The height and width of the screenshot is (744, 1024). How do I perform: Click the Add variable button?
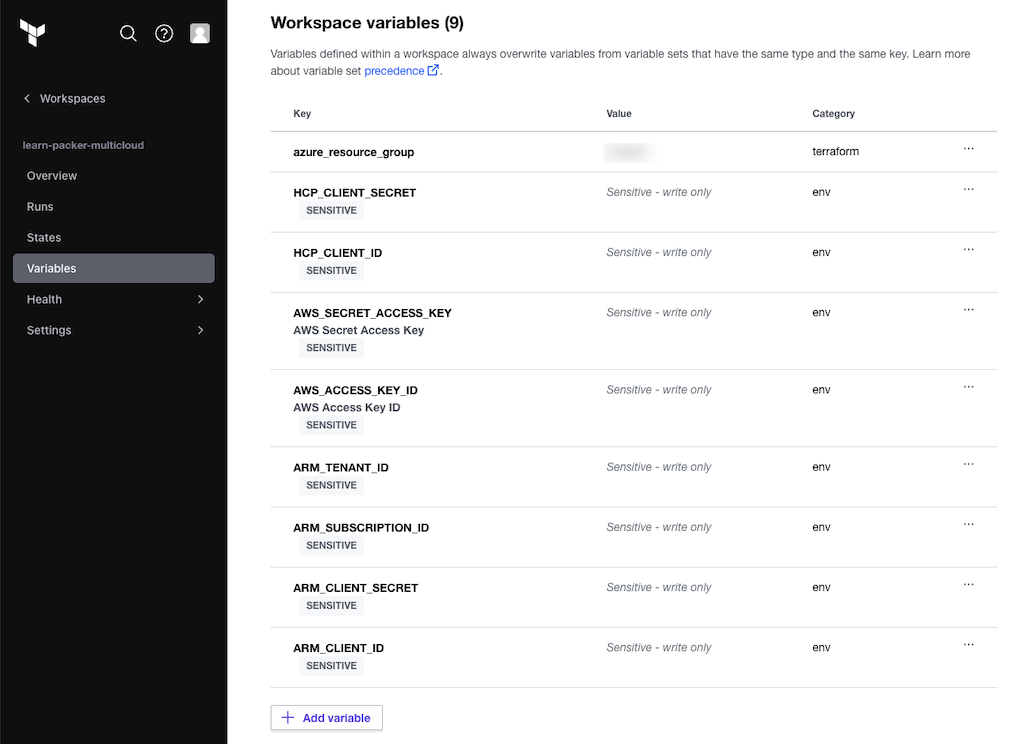click(x=326, y=717)
